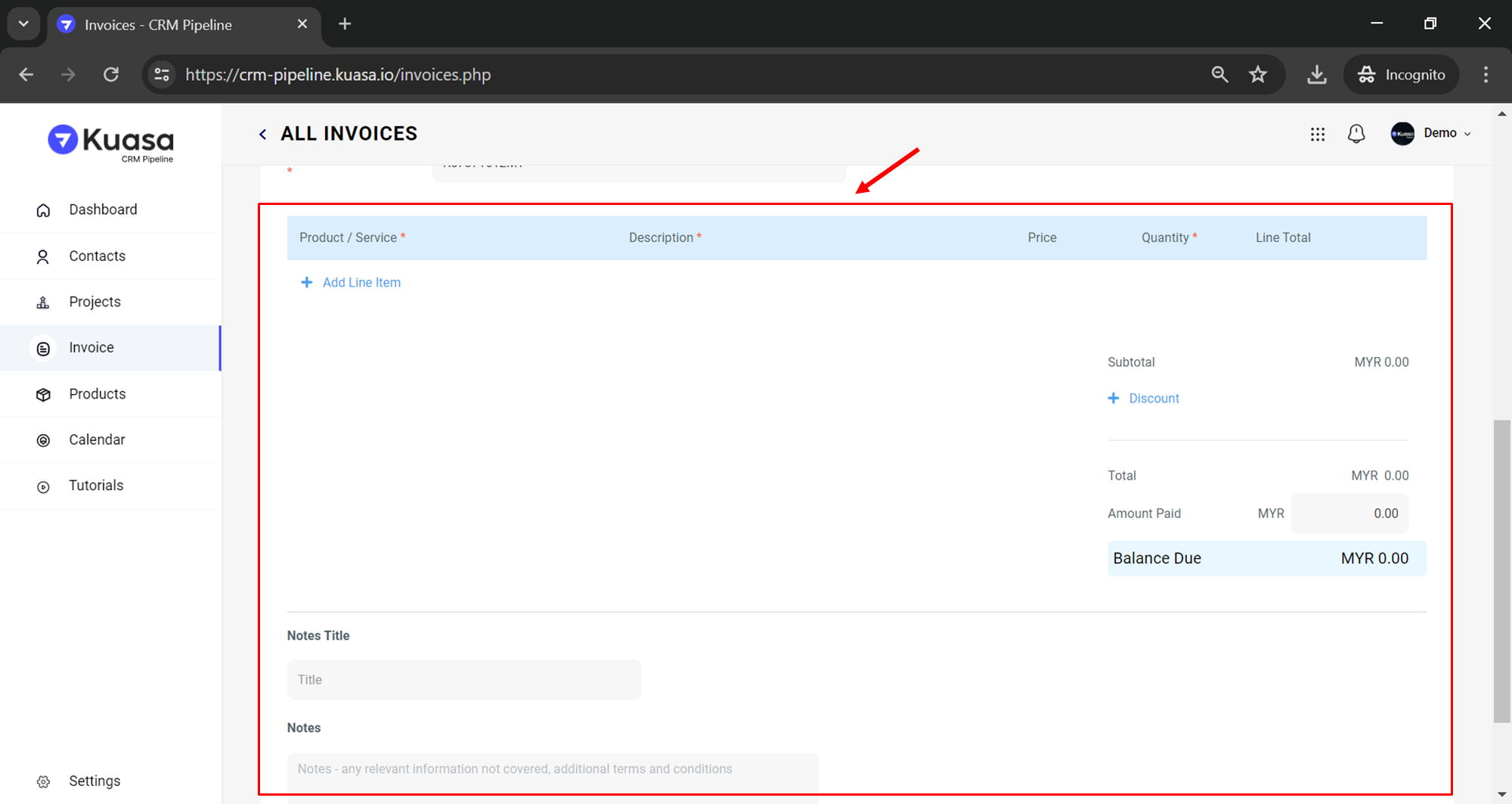This screenshot has height=804, width=1512.
Task: Open the Chrome three-dot menu
Action: [1486, 74]
